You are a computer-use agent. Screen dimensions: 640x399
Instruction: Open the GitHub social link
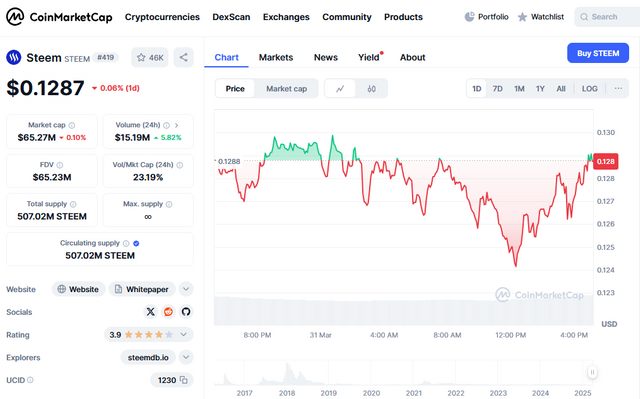pos(186,312)
